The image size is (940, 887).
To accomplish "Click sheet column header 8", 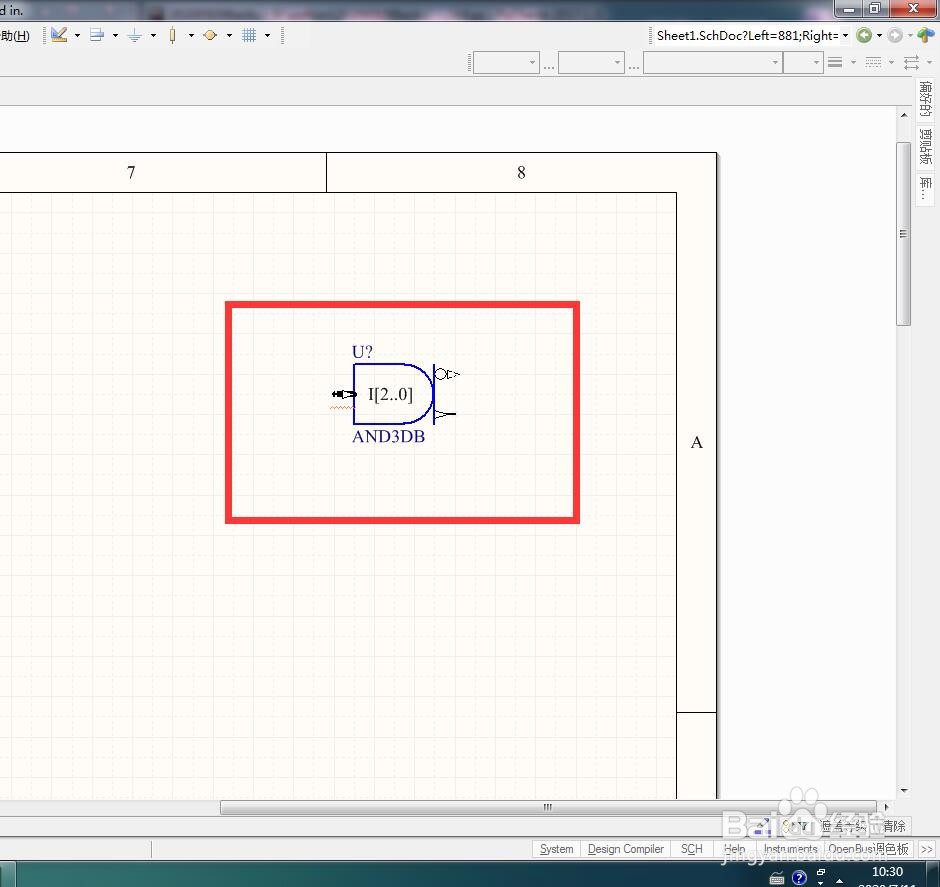I will 521,173.
